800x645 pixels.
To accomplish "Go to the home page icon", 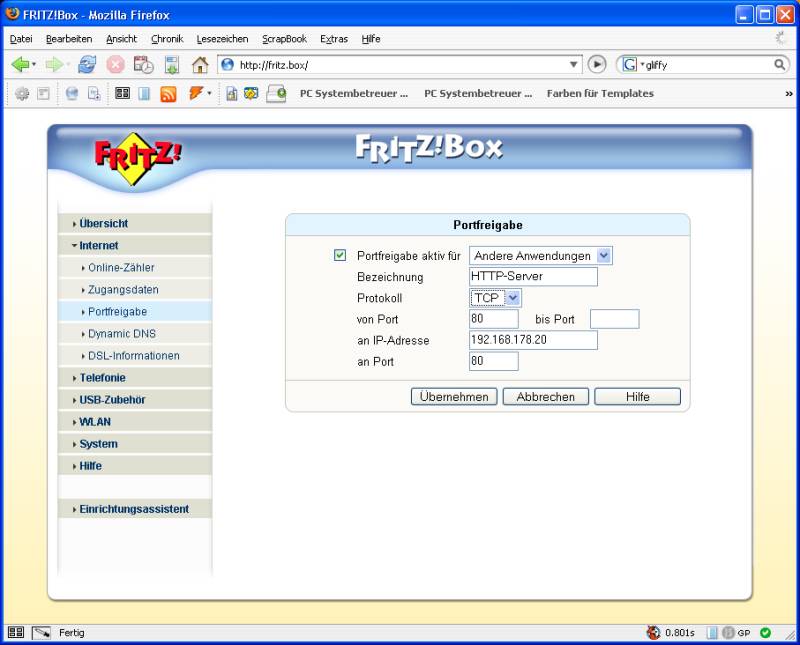I will [x=200, y=65].
